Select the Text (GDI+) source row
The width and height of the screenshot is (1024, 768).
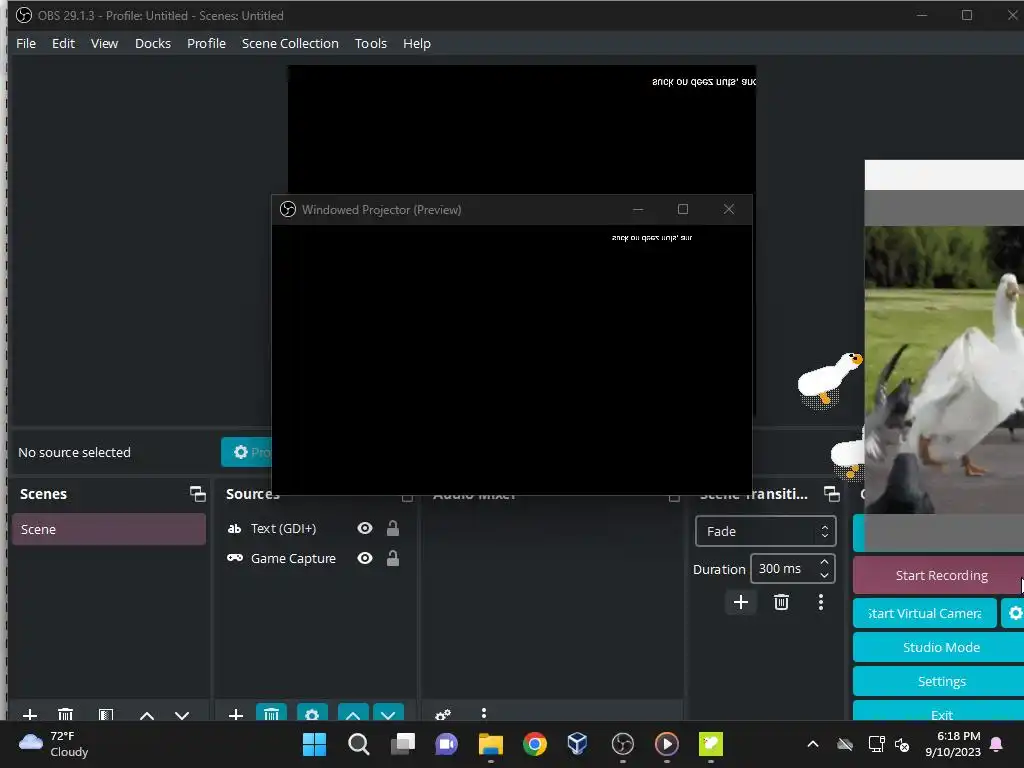coord(315,528)
